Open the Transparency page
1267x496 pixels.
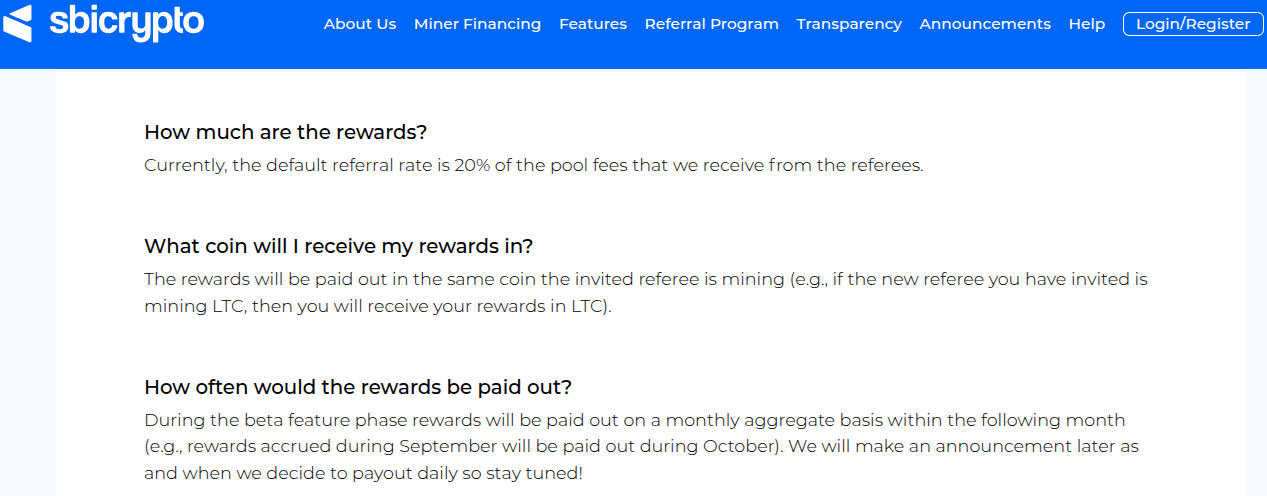click(x=849, y=24)
